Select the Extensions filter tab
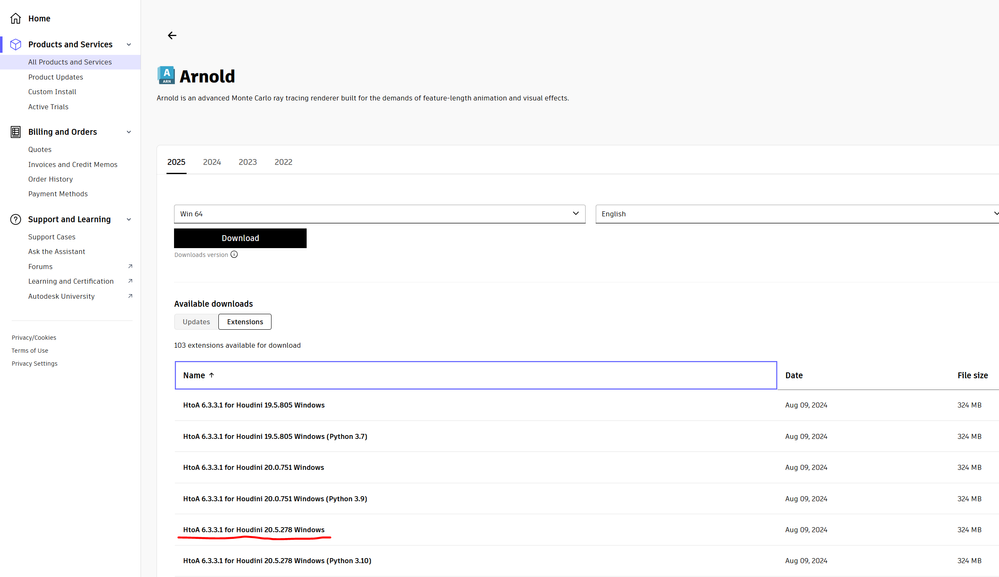Image resolution: width=999 pixels, height=577 pixels. click(245, 322)
